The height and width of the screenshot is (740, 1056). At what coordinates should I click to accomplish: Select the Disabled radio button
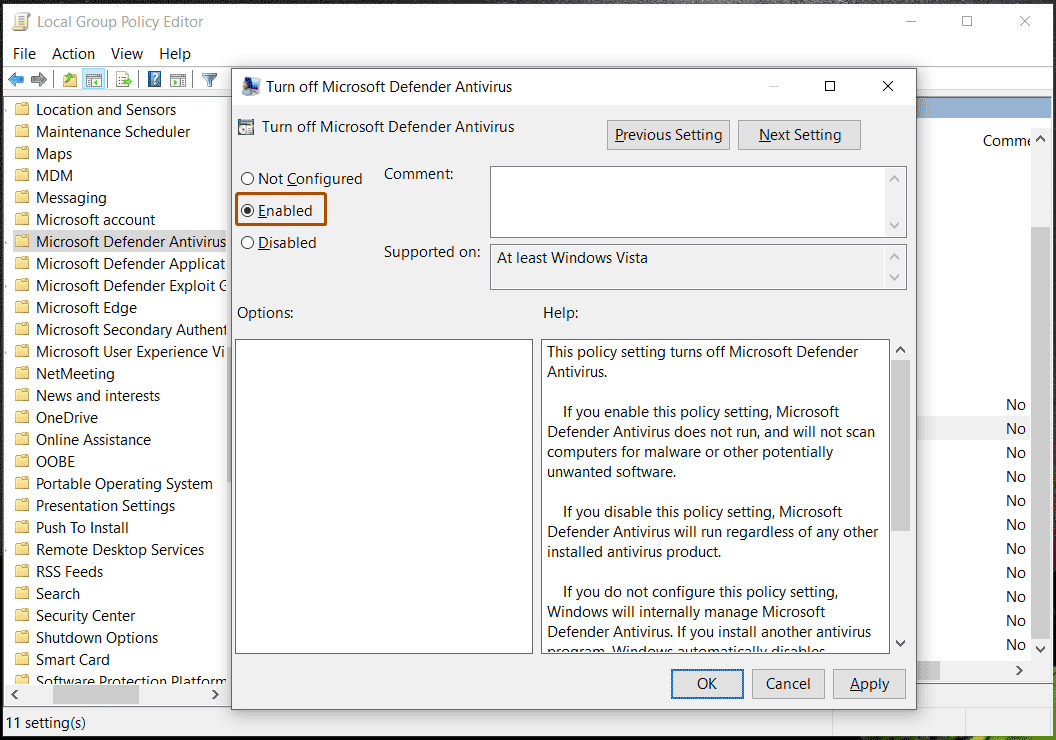[x=247, y=242]
